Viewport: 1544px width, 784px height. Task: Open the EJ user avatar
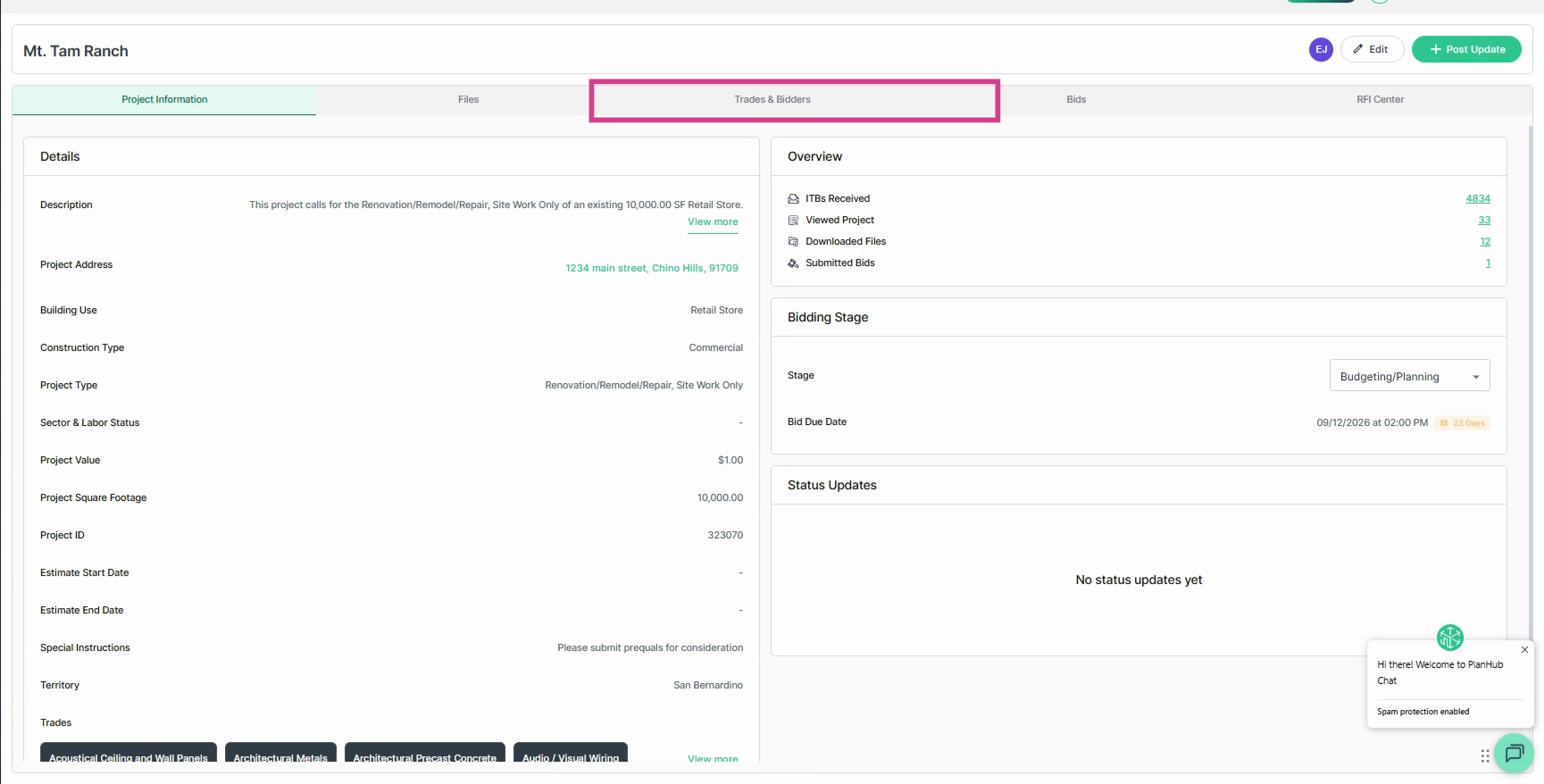click(x=1321, y=50)
